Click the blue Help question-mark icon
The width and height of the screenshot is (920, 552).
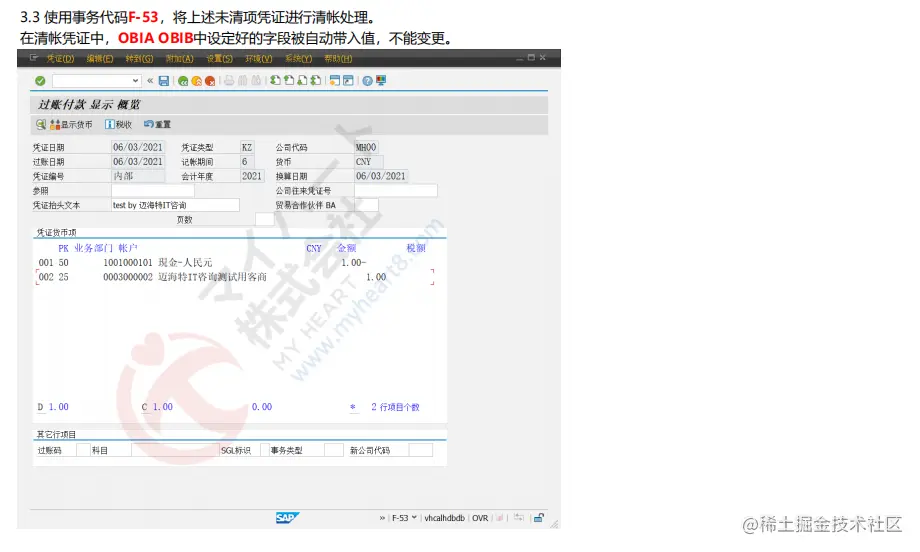coord(367,81)
